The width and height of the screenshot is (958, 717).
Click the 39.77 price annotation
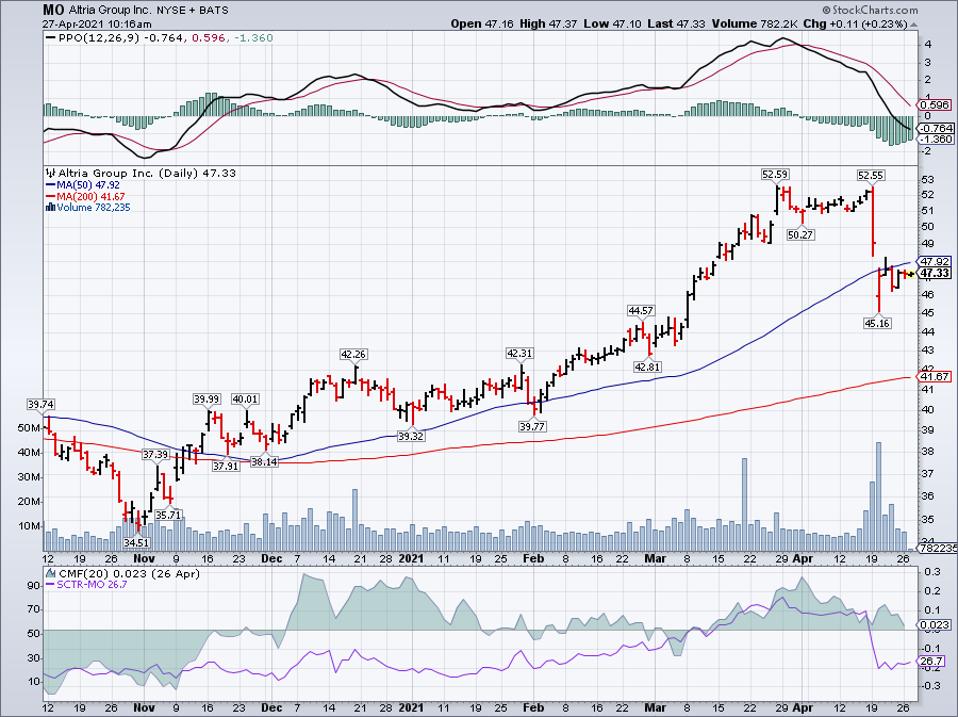tap(532, 426)
